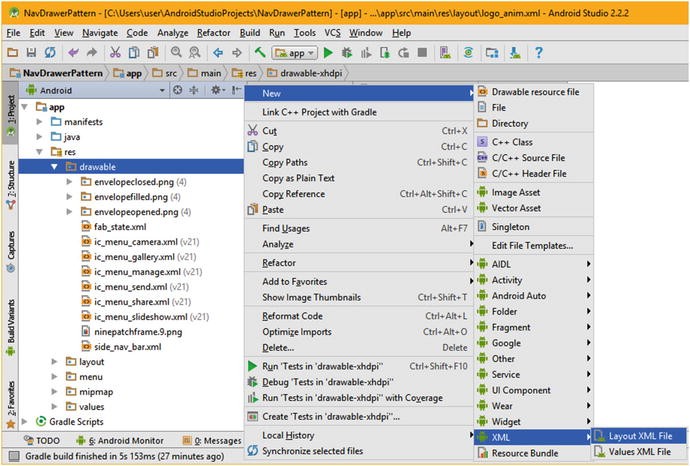Expand the envelopeclosed.png group arrow

coord(69,182)
